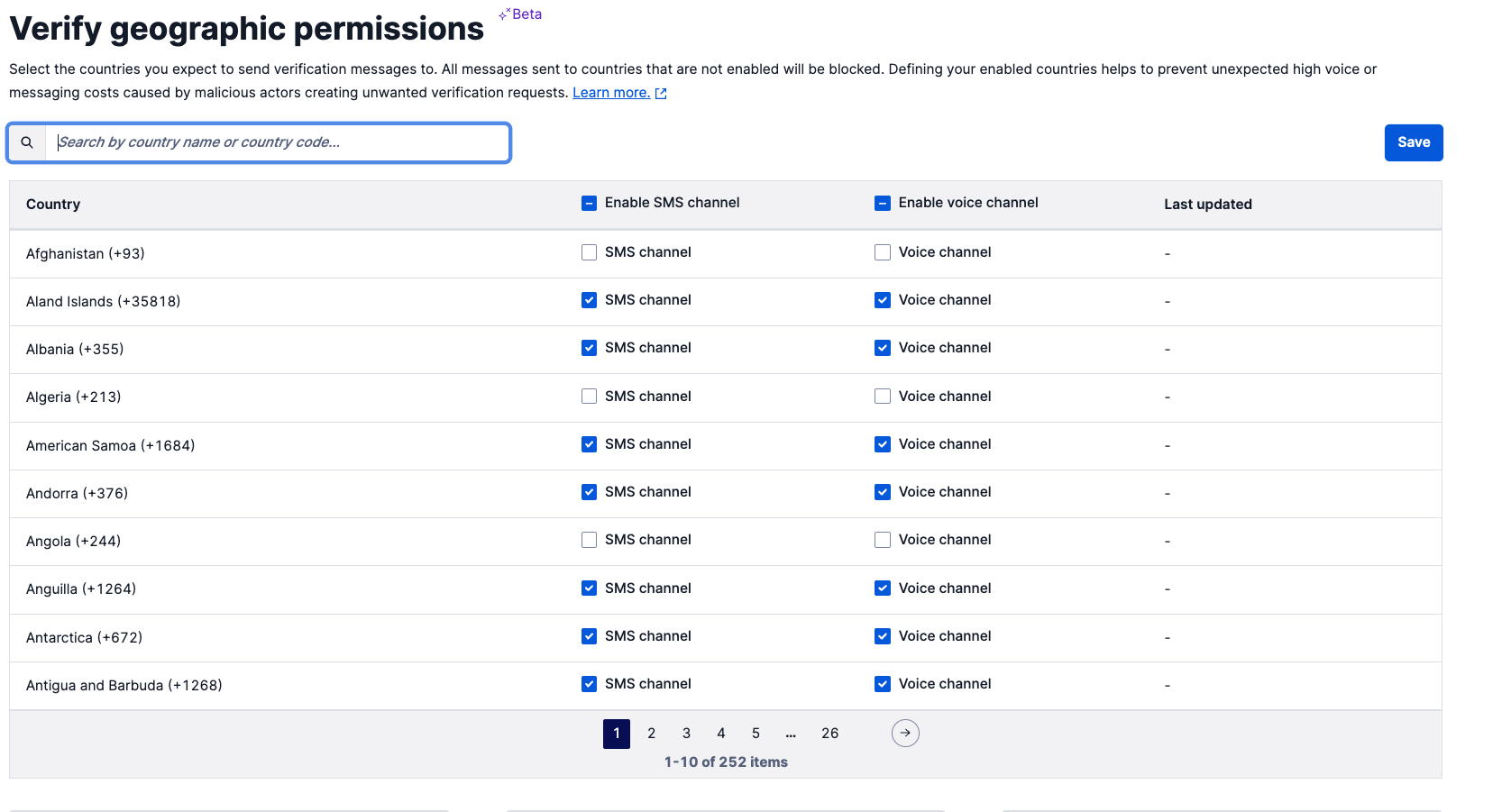1502x812 pixels.
Task: Go to page 4
Action: click(721, 734)
